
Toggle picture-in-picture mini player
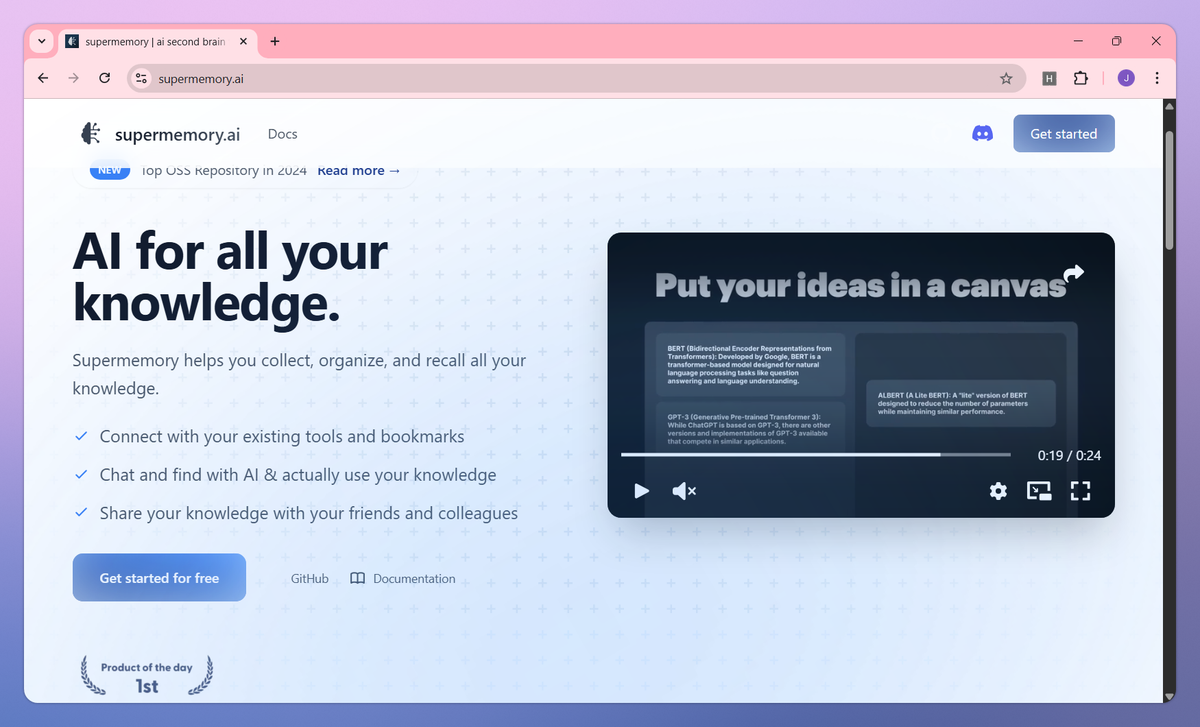tap(1039, 490)
